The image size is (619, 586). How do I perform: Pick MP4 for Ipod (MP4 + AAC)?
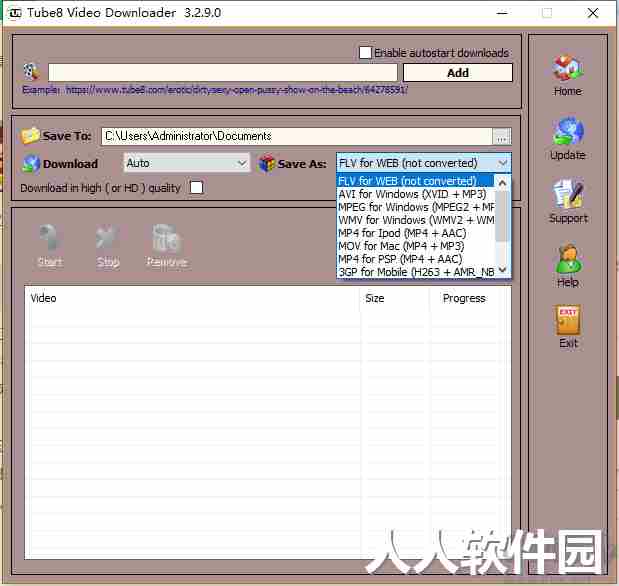(x=415, y=233)
